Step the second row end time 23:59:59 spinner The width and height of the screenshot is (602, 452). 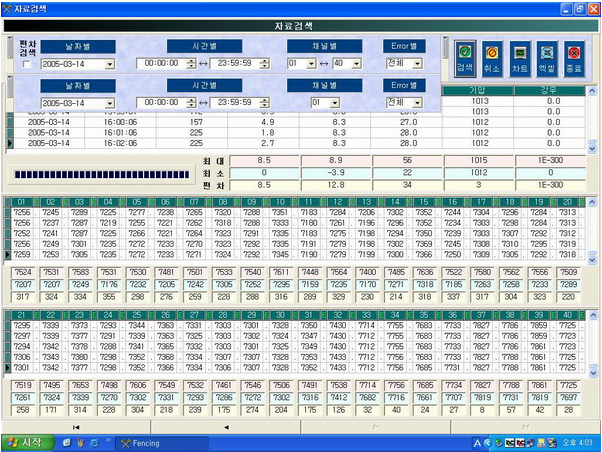point(264,103)
